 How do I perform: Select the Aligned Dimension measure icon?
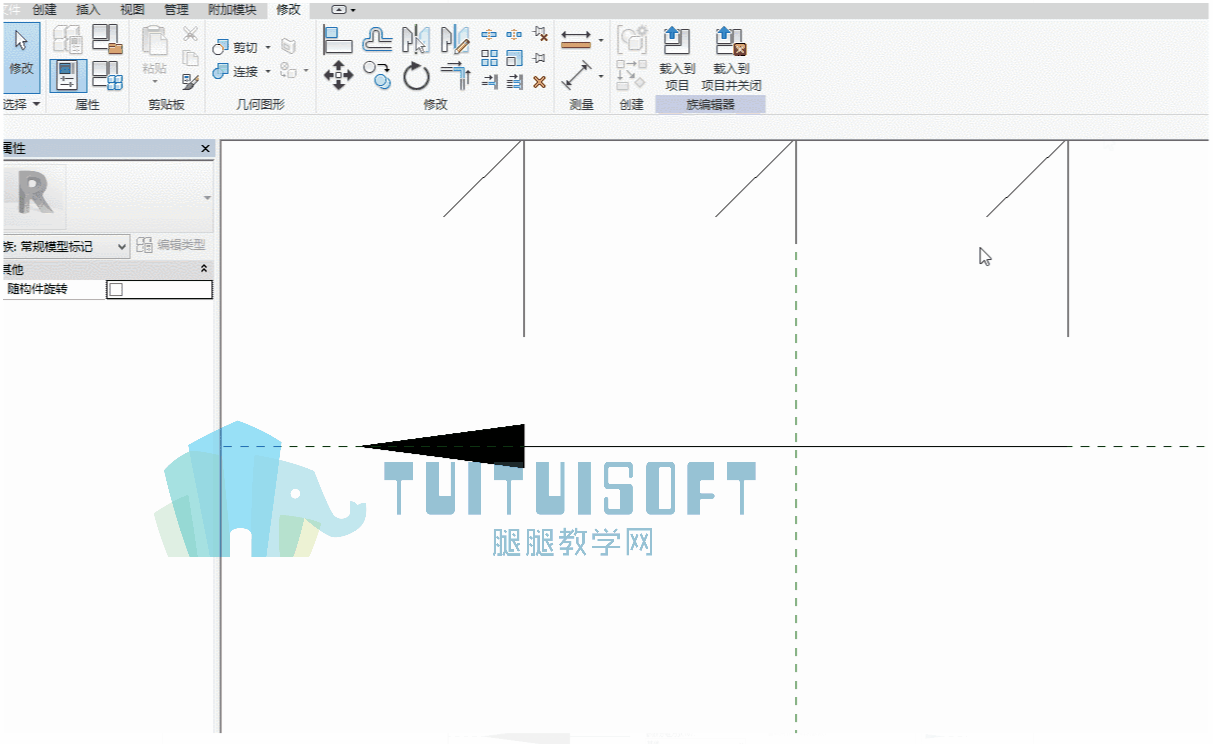tap(576, 40)
